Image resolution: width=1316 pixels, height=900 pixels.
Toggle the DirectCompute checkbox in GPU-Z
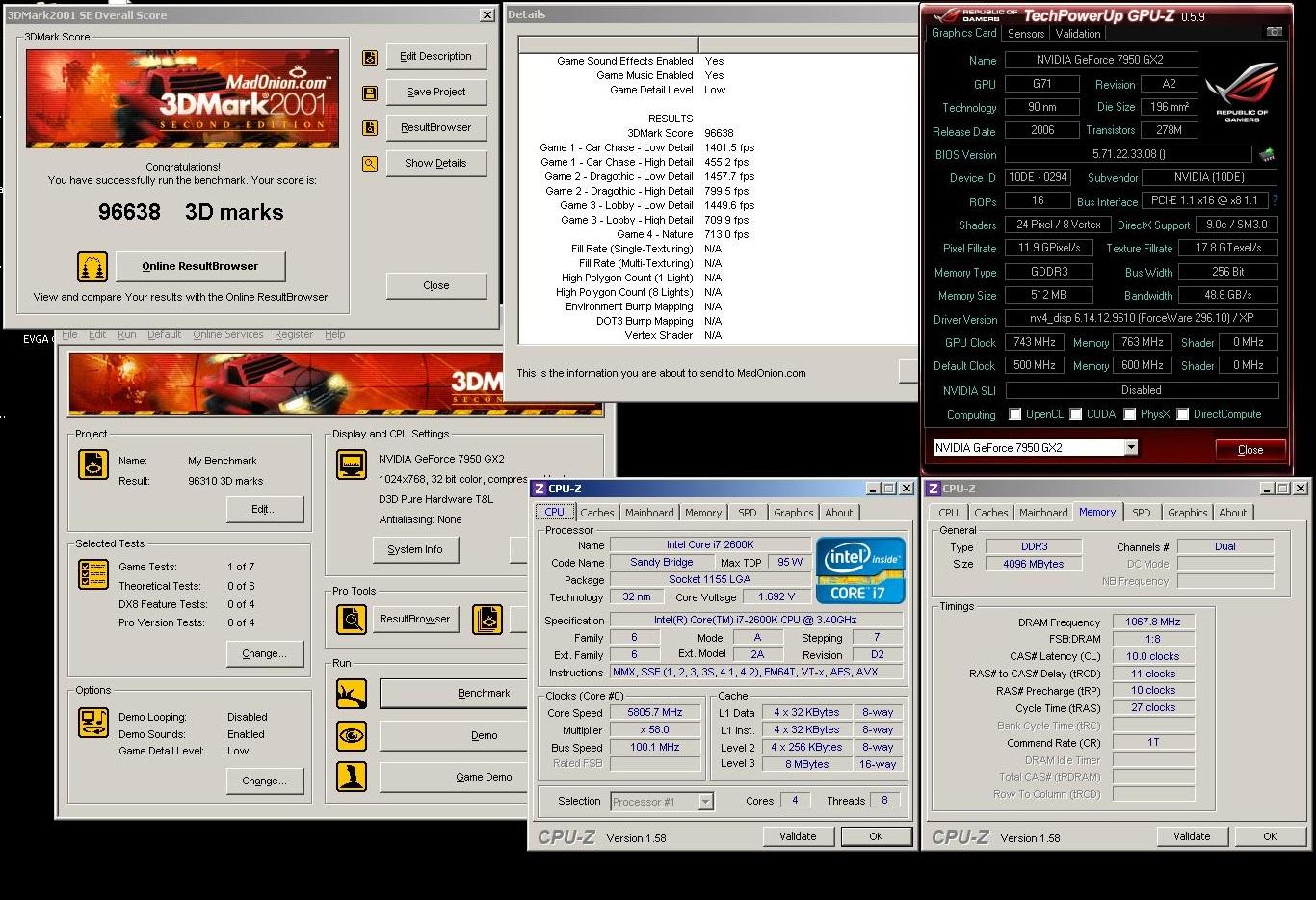pyautogui.click(x=1182, y=414)
